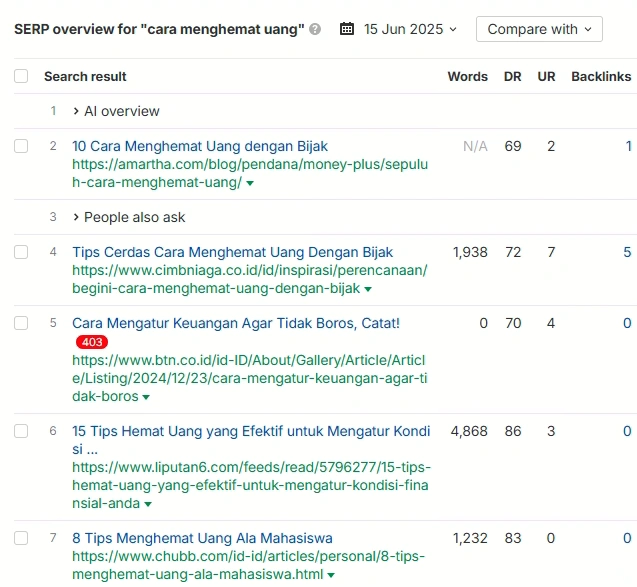
Task: Click the Search result column header
Action: pos(85,76)
